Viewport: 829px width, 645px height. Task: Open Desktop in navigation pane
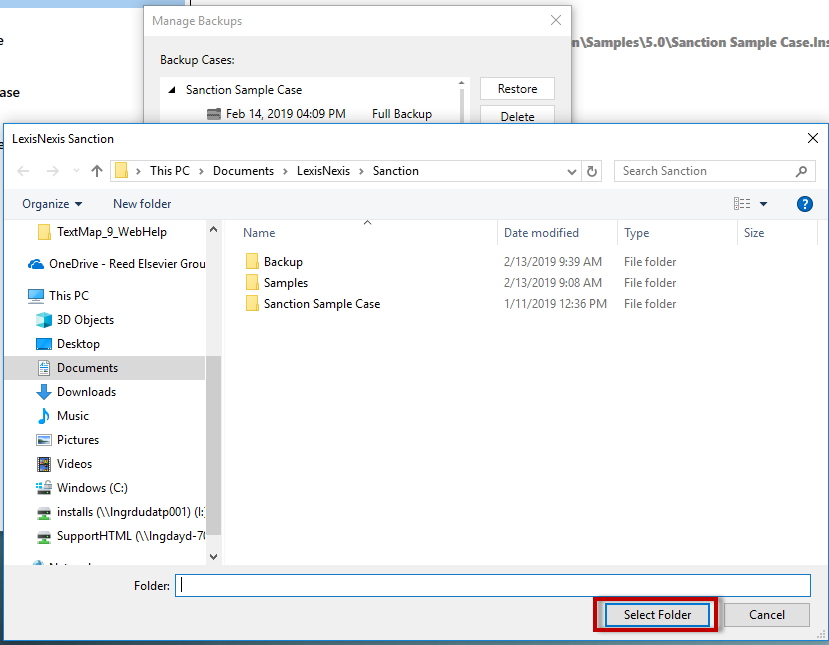coord(78,344)
